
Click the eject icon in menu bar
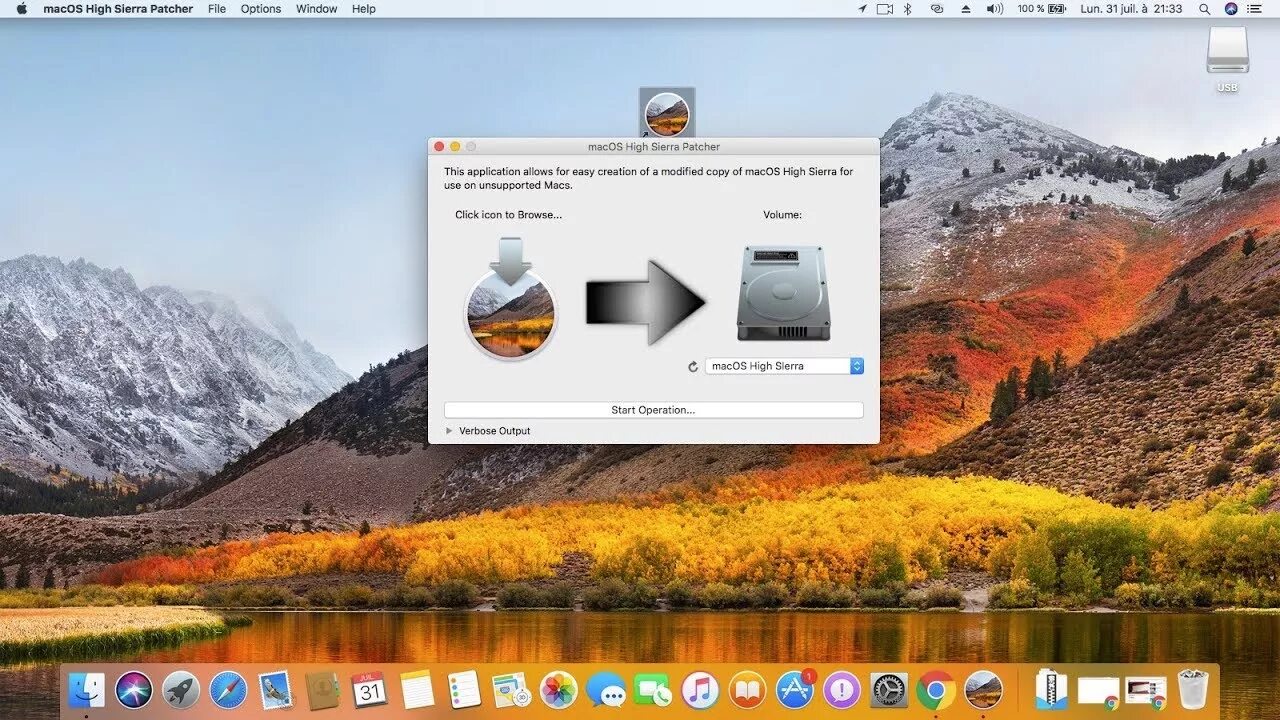(x=965, y=9)
